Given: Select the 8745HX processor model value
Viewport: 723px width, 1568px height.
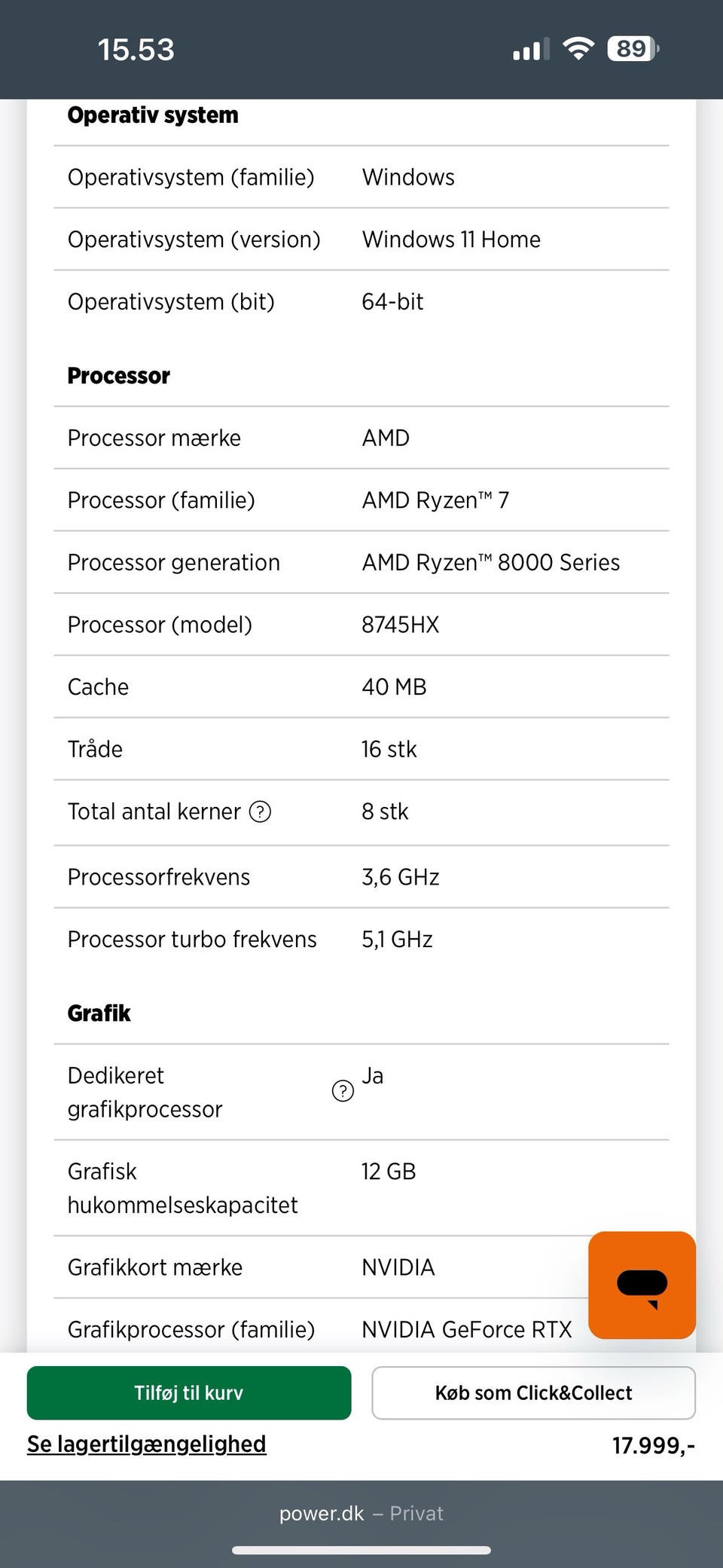Looking at the screenshot, I should pyautogui.click(x=401, y=625).
